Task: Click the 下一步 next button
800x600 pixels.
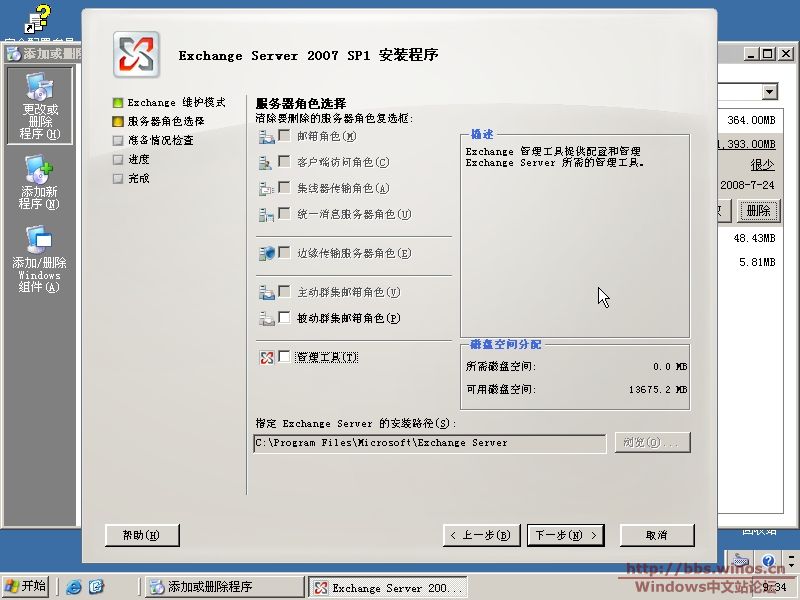Action: [566, 535]
